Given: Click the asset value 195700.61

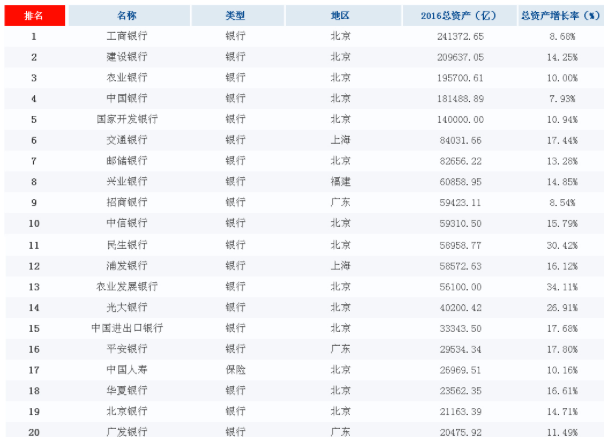Looking at the screenshot, I should tap(460, 78).
